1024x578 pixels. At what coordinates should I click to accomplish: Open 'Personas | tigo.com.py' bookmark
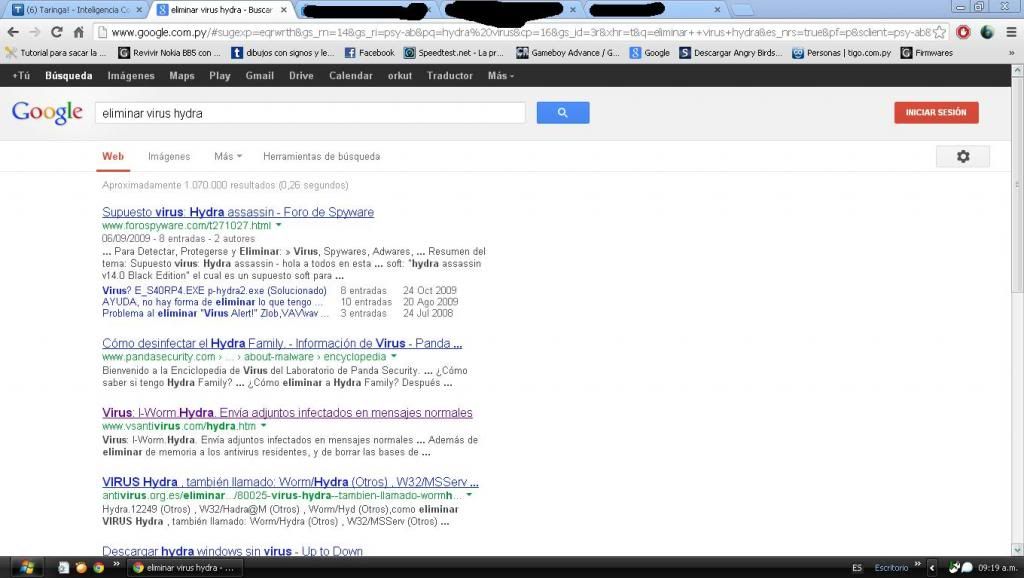(842, 53)
